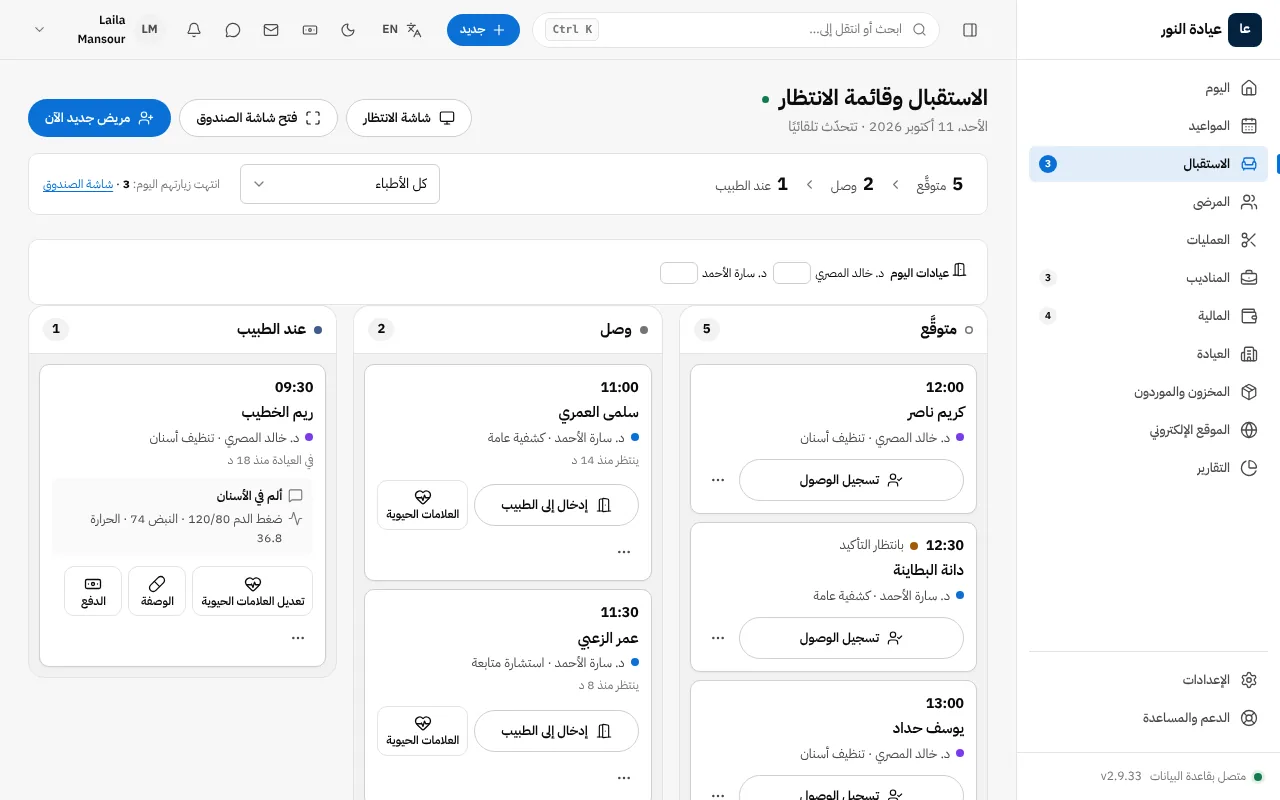
Task: Open المرضى patients sidebar item
Action: point(1148,202)
